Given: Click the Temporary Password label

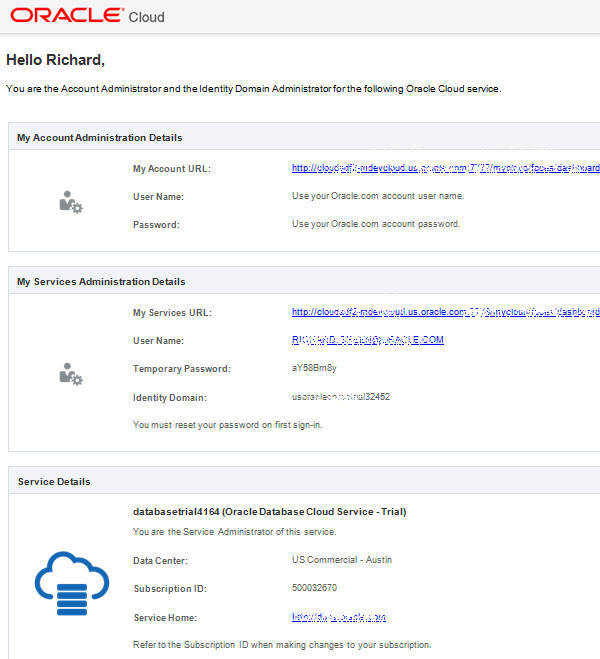Looking at the screenshot, I should tap(182, 369).
